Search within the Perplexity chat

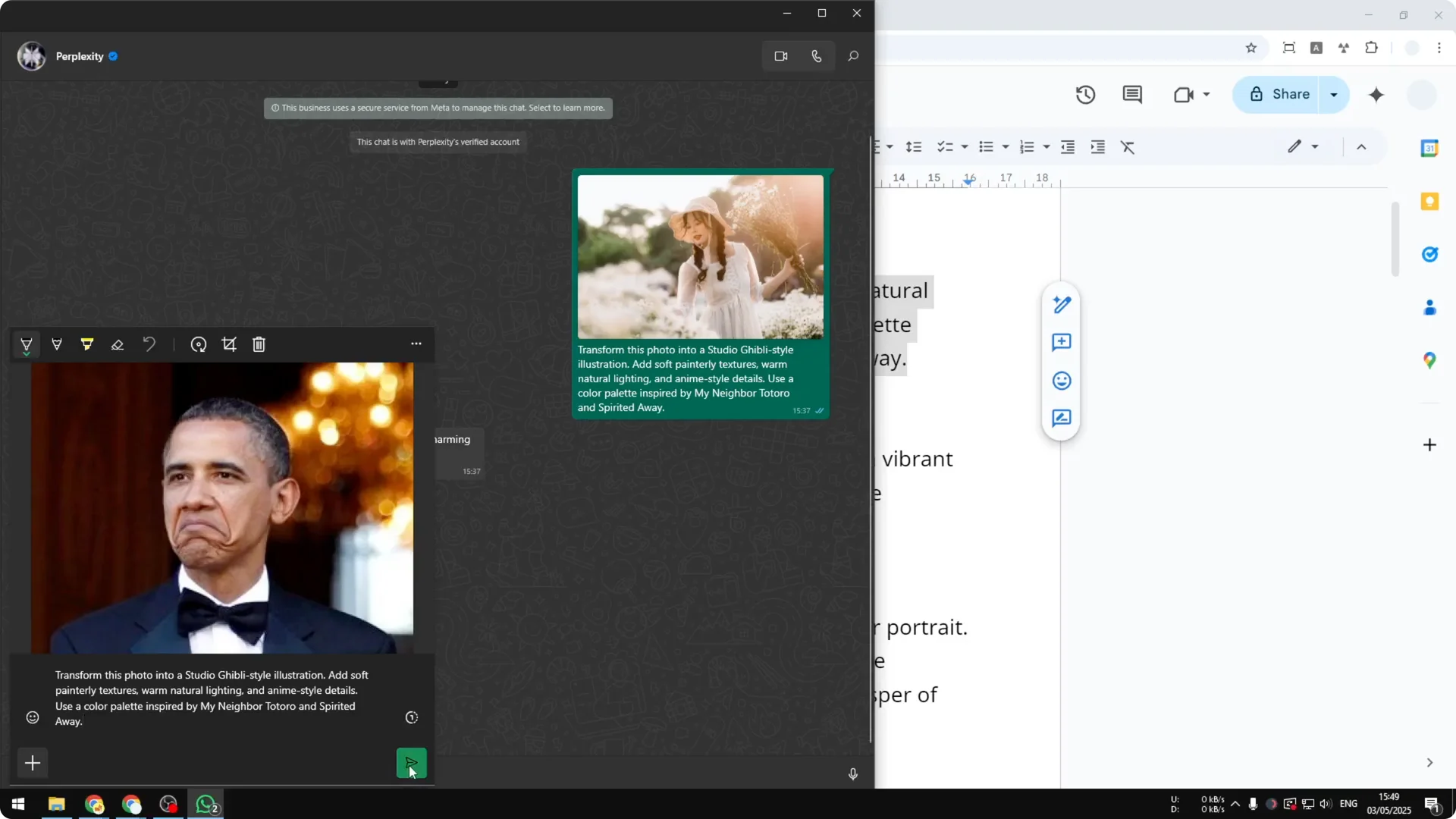point(853,56)
